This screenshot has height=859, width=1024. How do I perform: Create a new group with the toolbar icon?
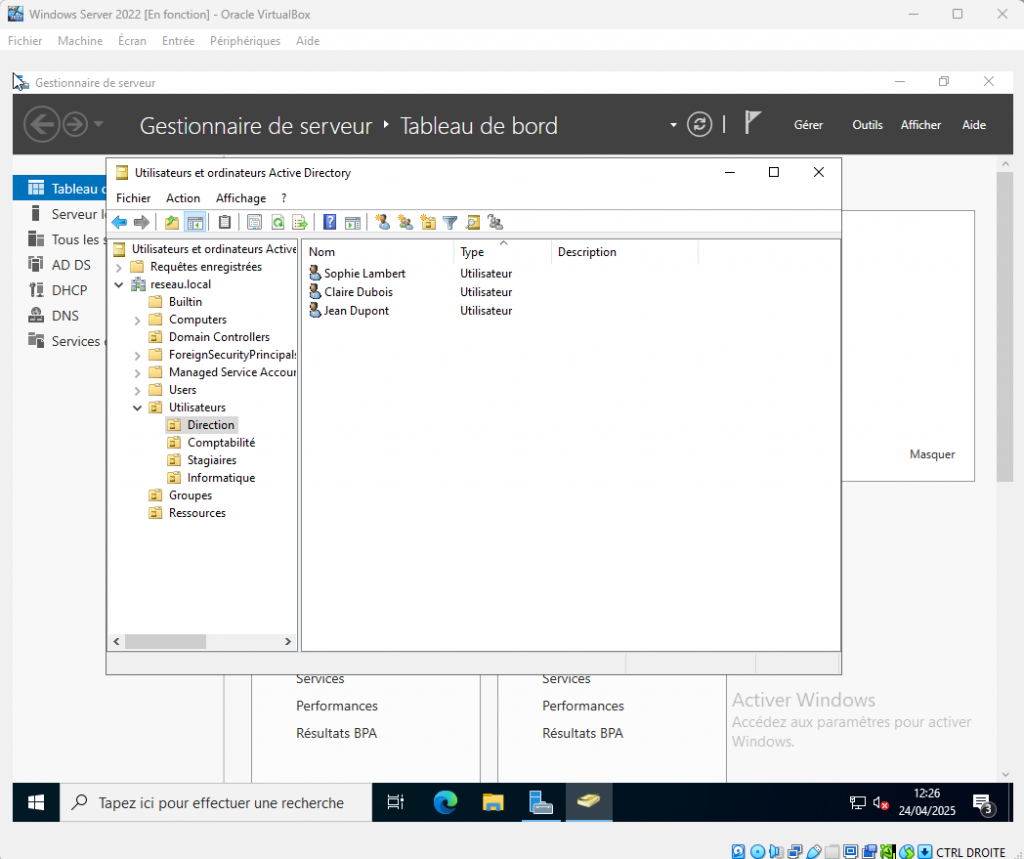click(405, 222)
